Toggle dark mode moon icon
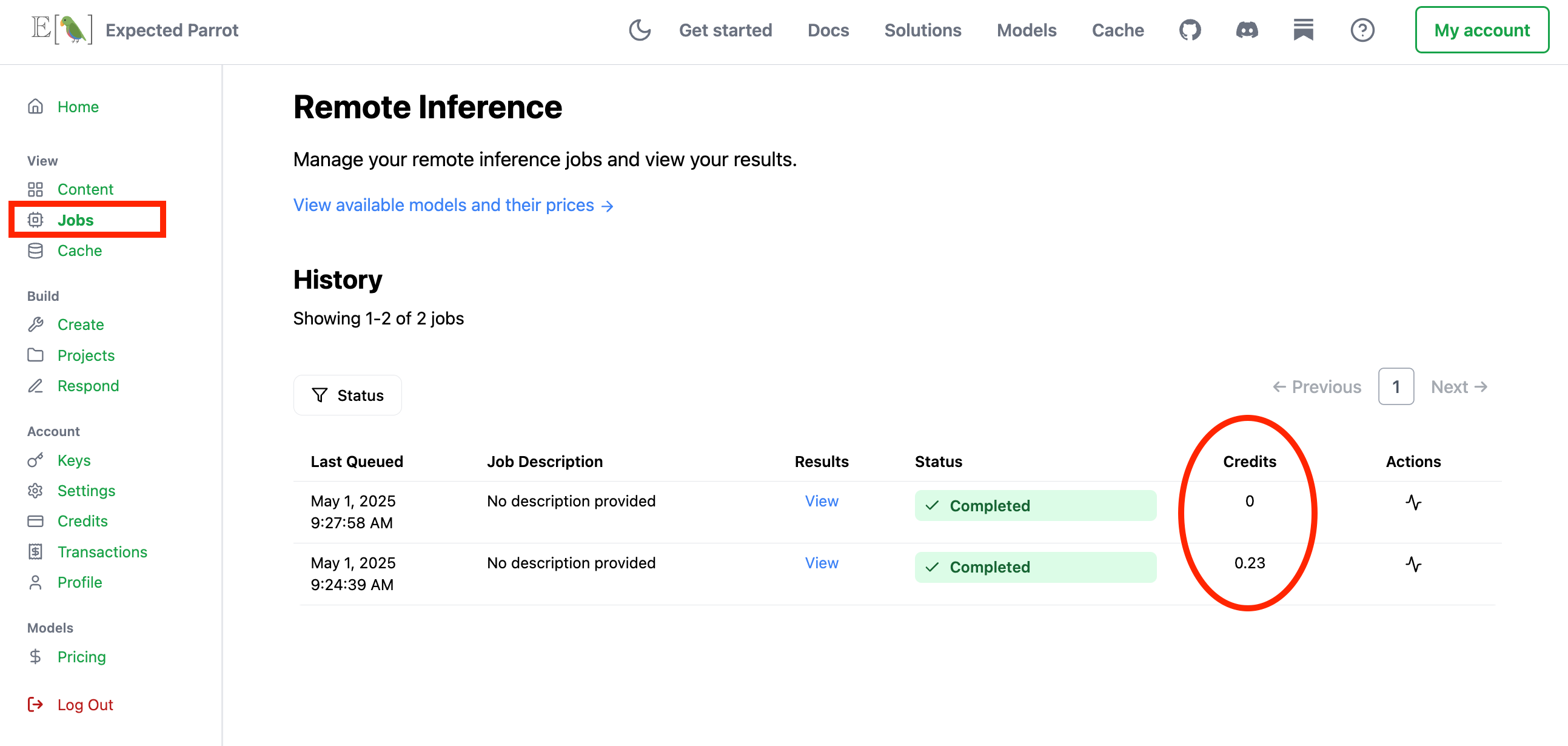1568x746 pixels. [x=640, y=30]
